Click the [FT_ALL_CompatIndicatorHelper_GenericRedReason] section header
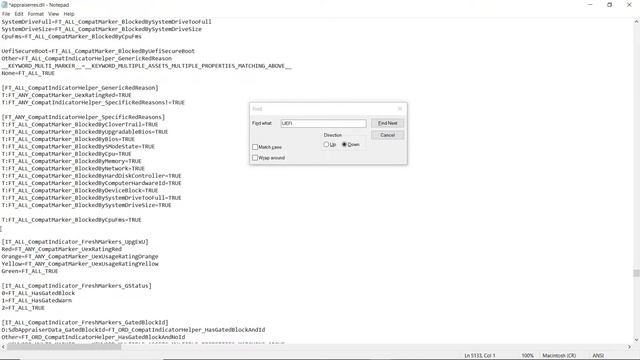 tap(80, 88)
